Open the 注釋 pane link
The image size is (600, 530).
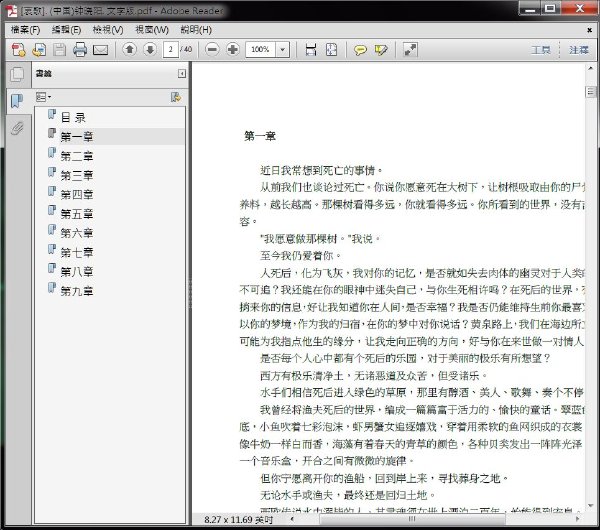pos(579,50)
